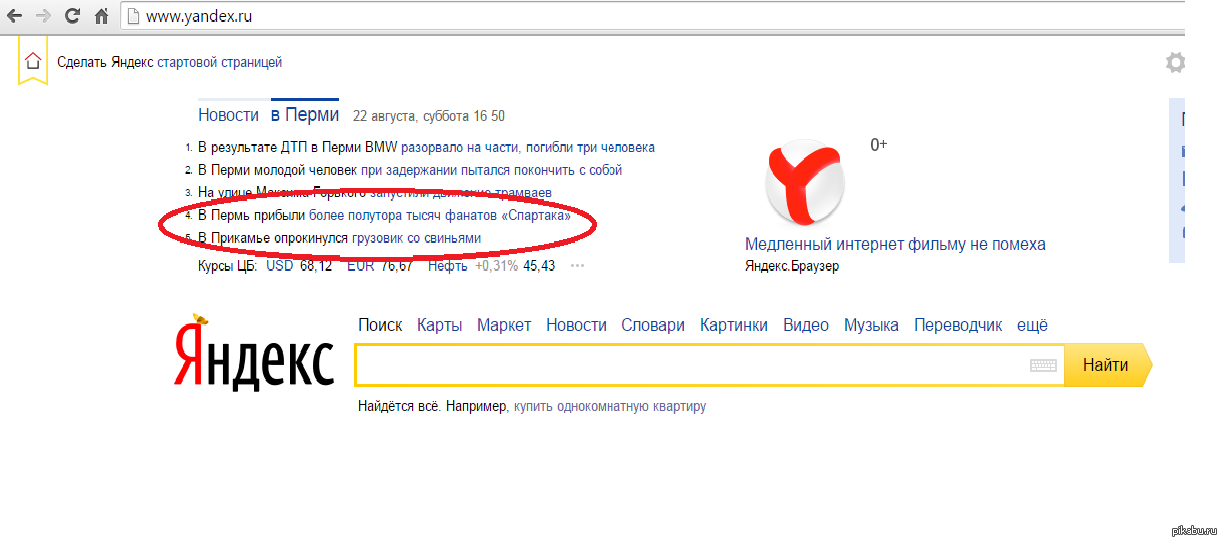Click the Найти search button
The image size is (1222, 542).
1106,365
